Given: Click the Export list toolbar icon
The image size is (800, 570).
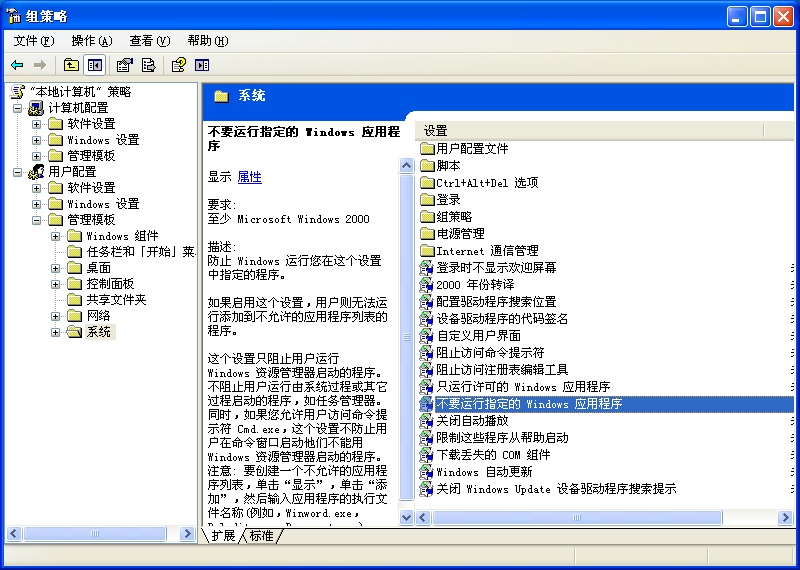Looking at the screenshot, I should (x=148, y=65).
